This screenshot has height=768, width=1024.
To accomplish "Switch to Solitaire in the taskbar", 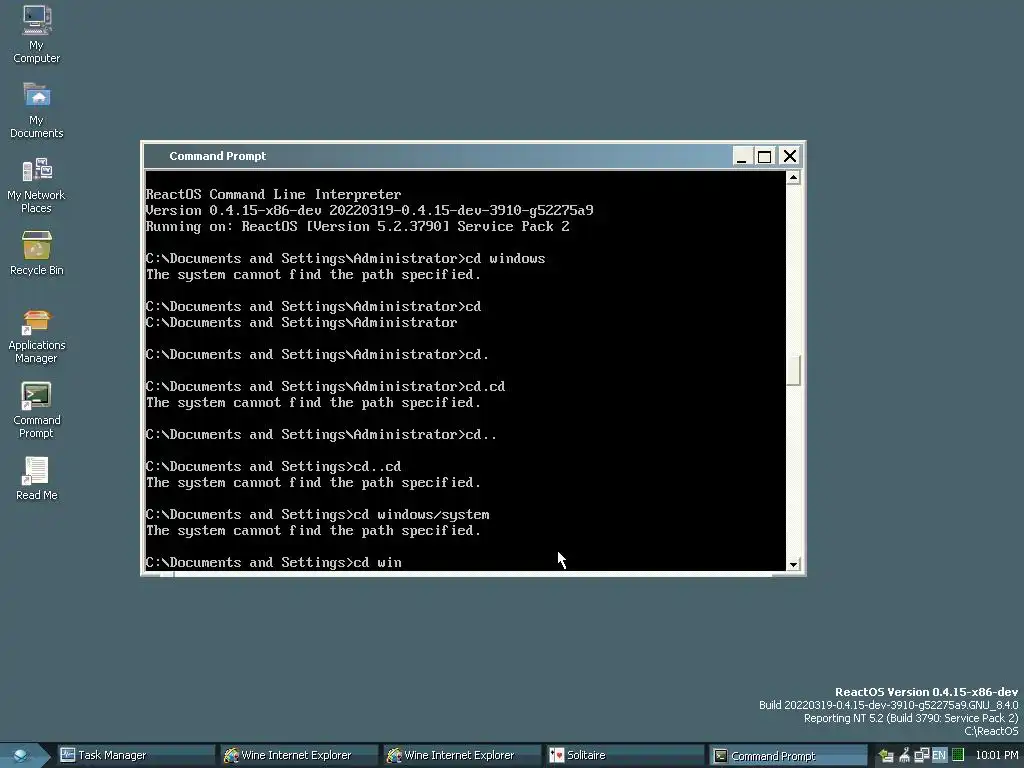I will click(x=624, y=756).
